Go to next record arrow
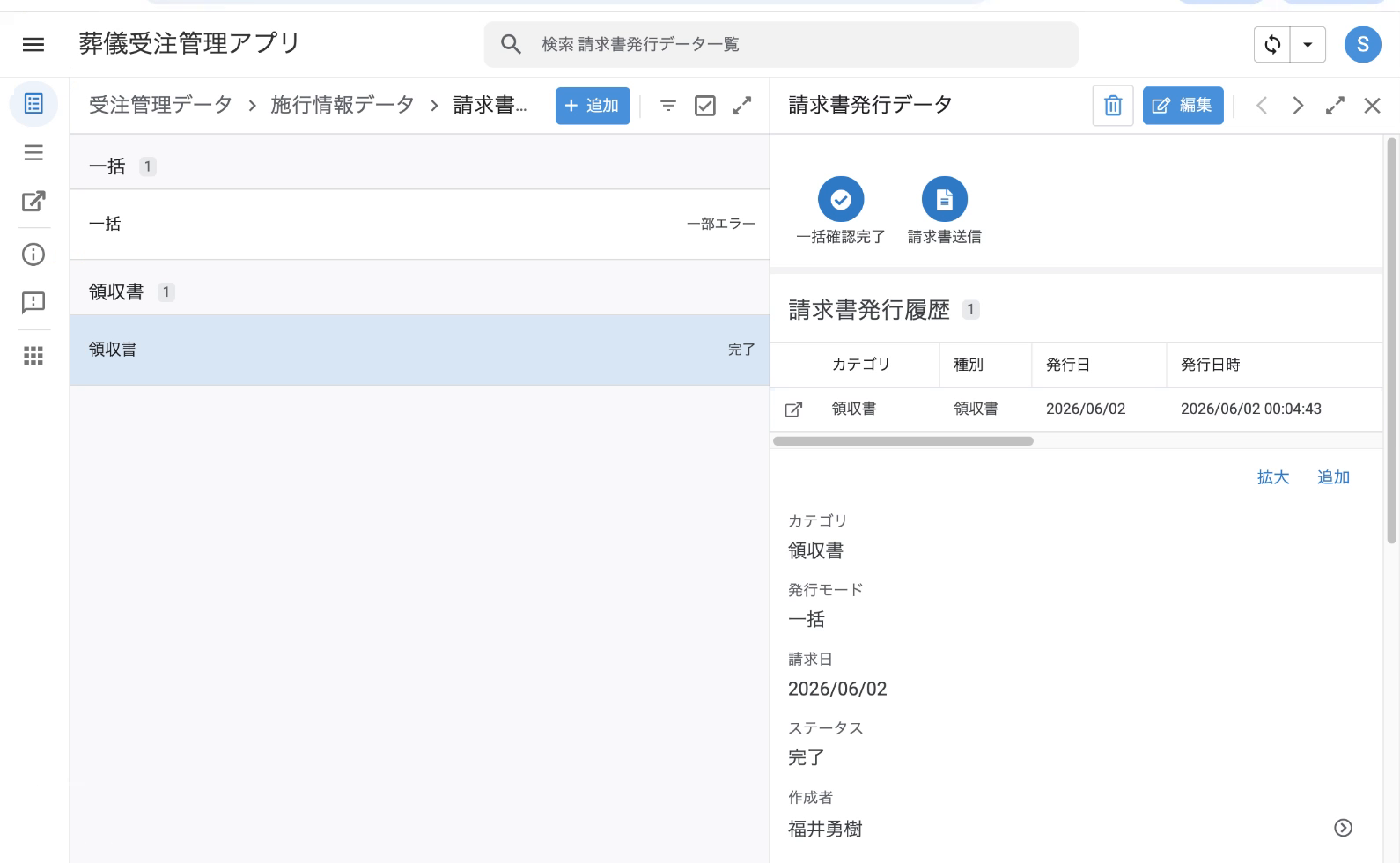This screenshot has width=1400, height=863. tap(1298, 106)
